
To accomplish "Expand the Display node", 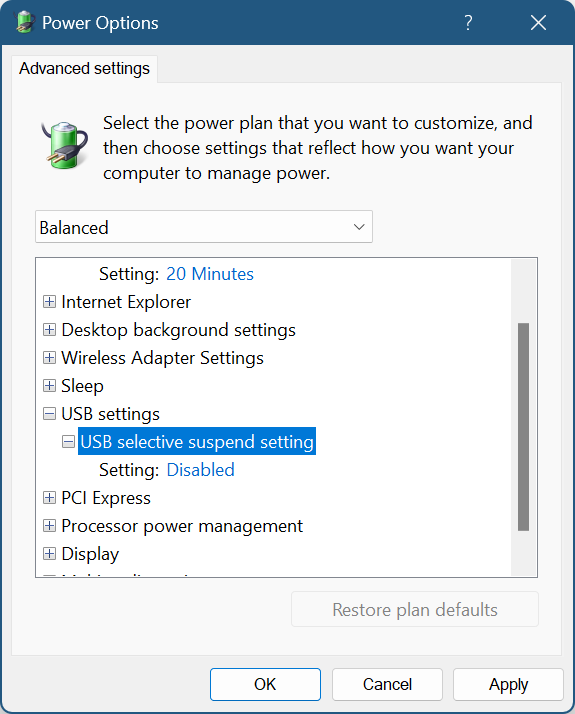I will pos(49,554).
